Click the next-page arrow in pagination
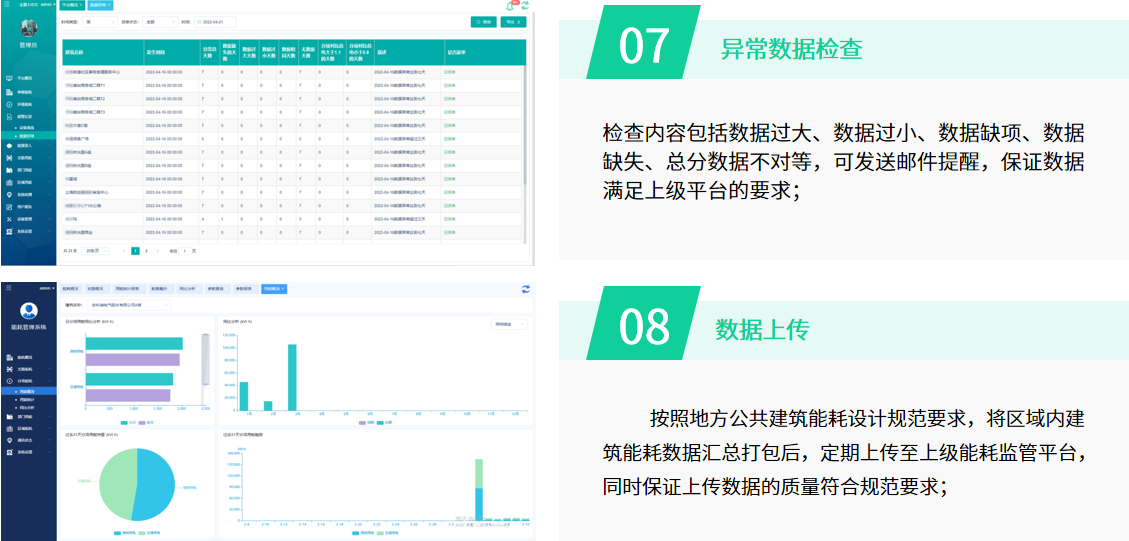The height and width of the screenshot is (541, 1129). pyautogui.click(x=157, y=251)
